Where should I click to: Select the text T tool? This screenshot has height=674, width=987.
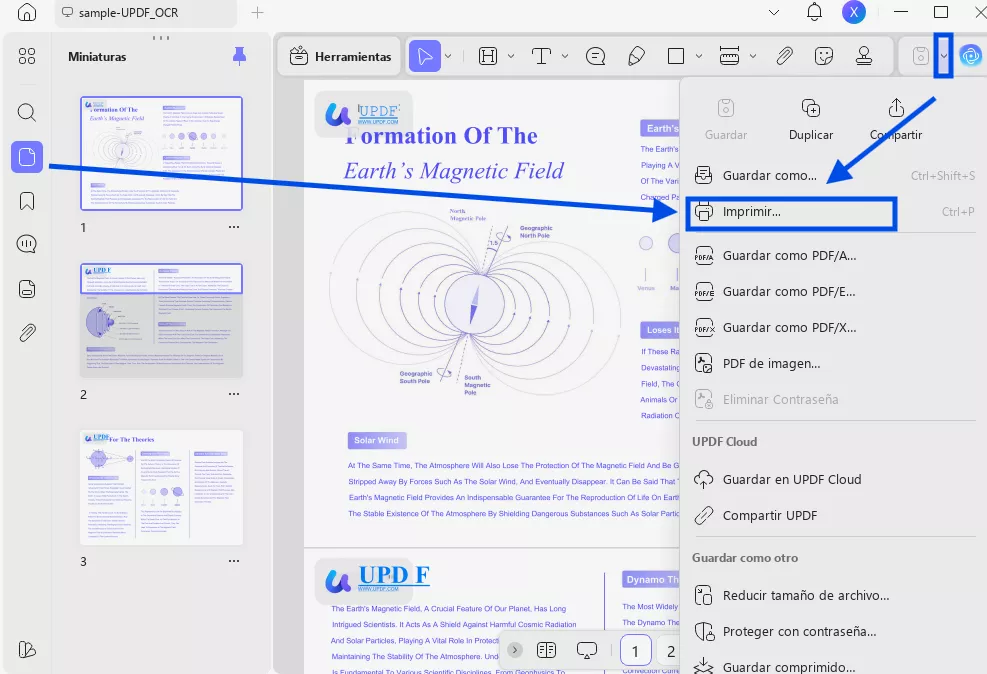coord(541,56)
